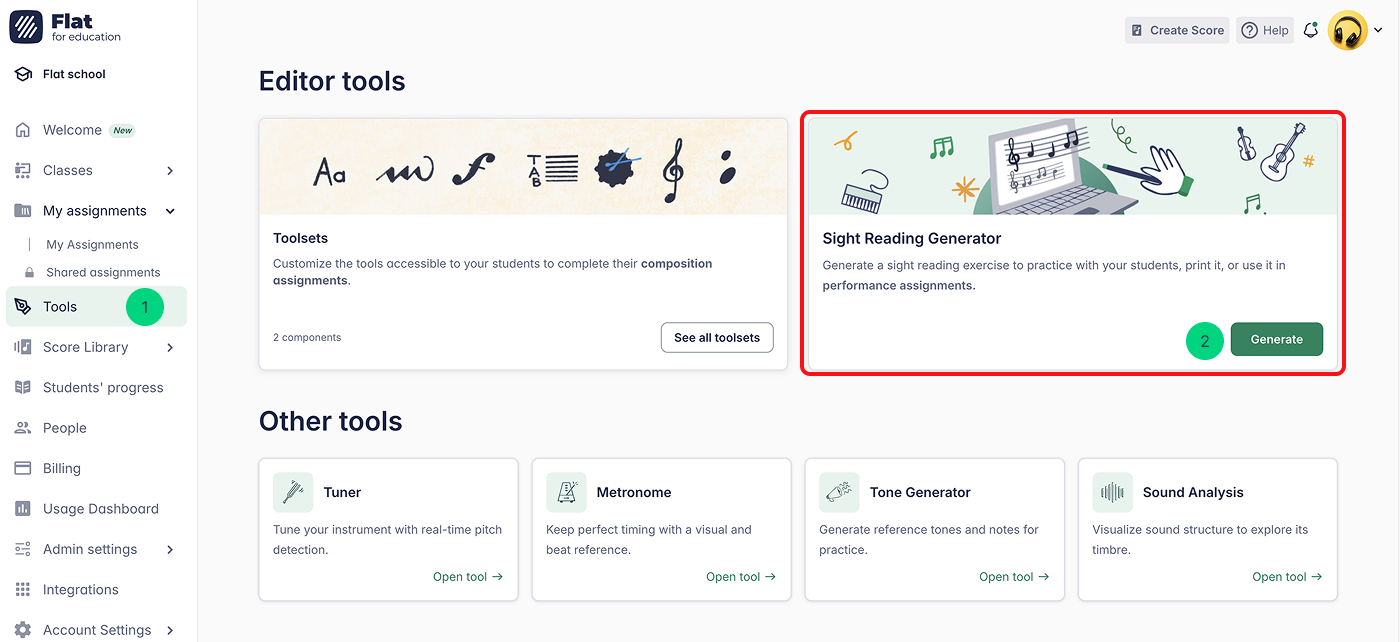Go to Shared assignments

(103, 272)
